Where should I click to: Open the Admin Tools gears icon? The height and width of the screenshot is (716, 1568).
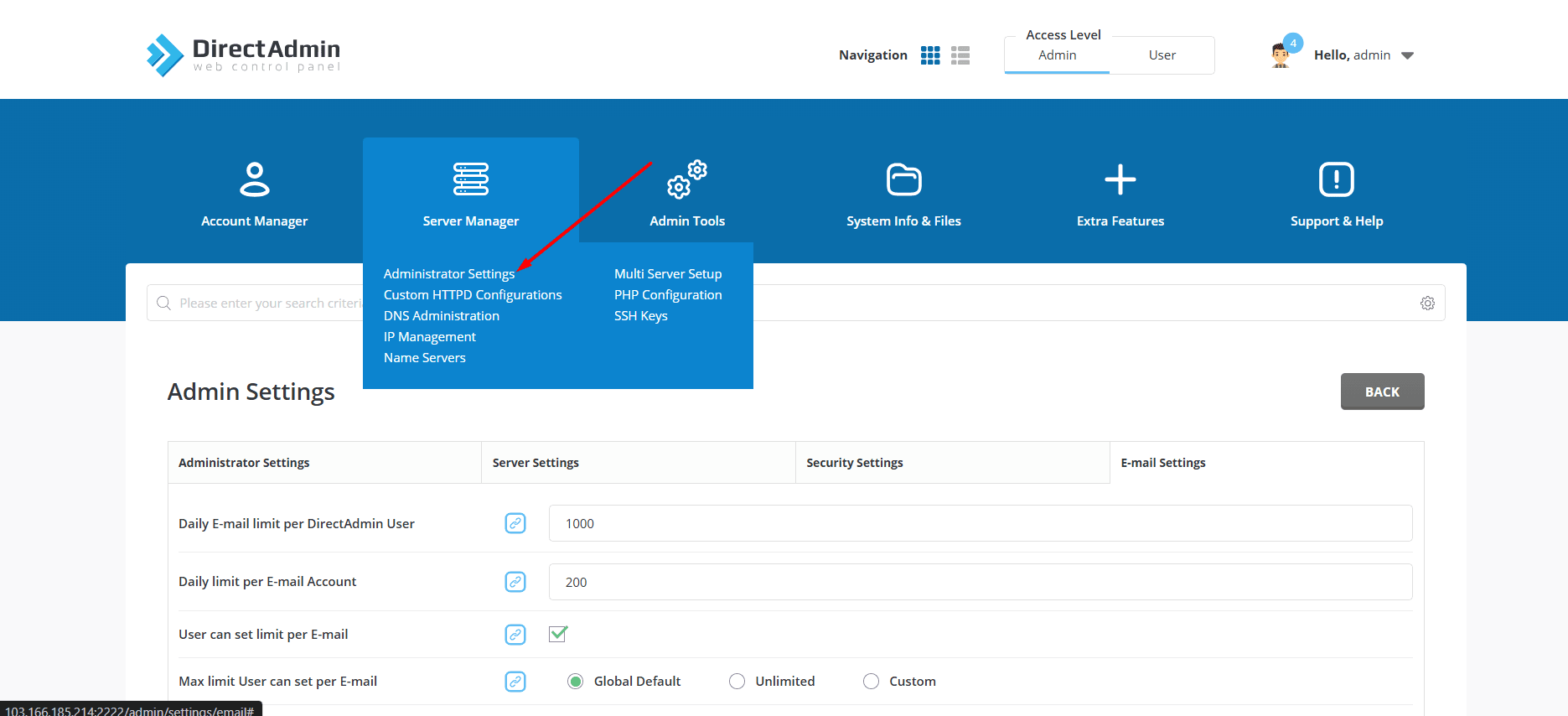coord(686,179)
